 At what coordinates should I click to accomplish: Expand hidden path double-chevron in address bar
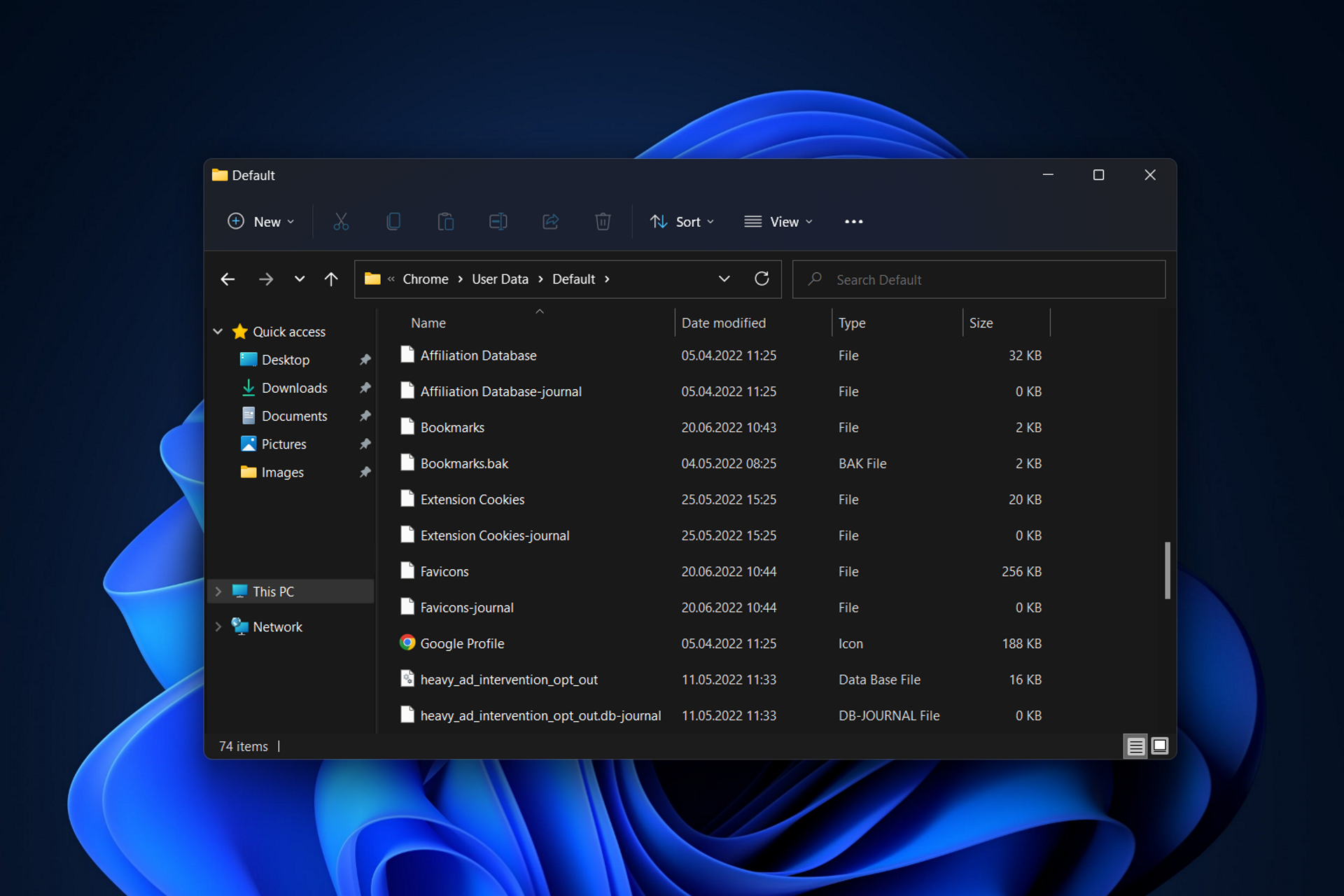click(x=391, y=279)
